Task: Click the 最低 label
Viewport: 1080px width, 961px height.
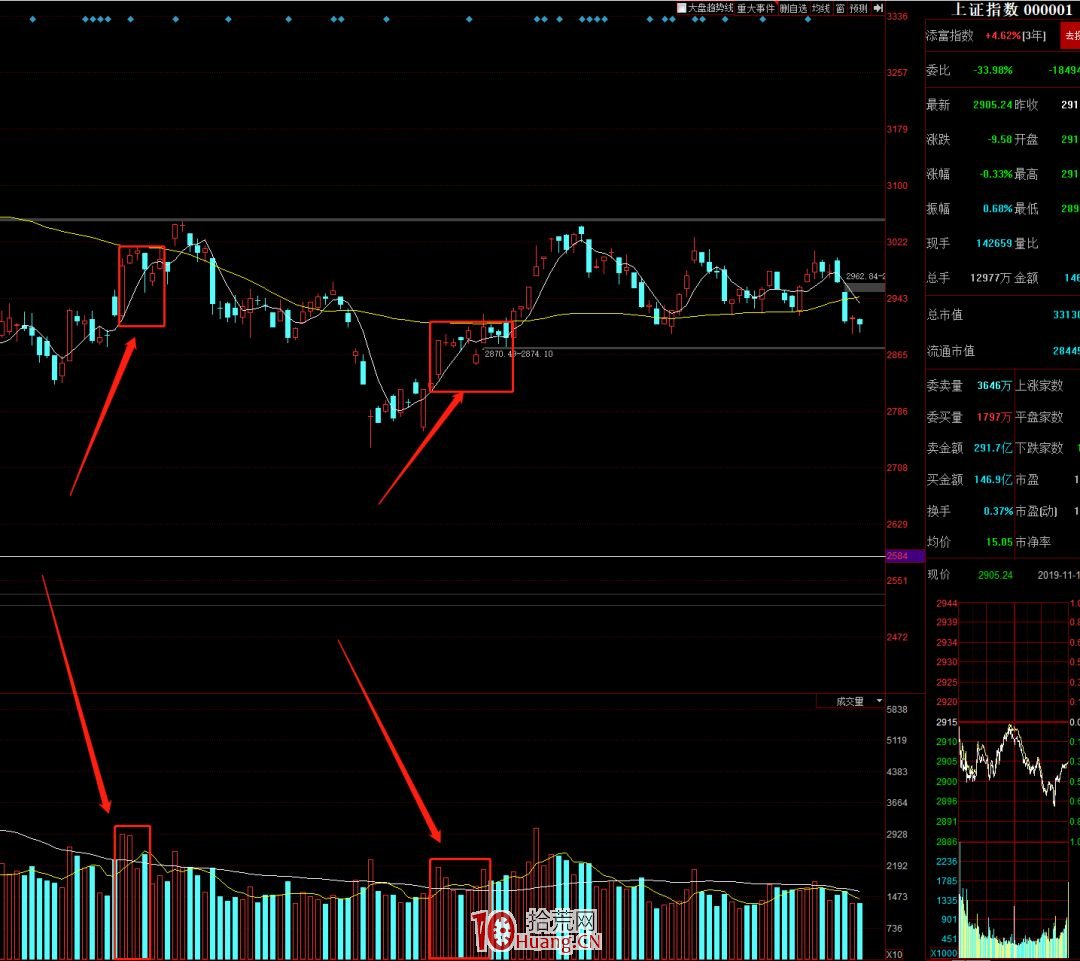Action: [x=1026, y=209]
